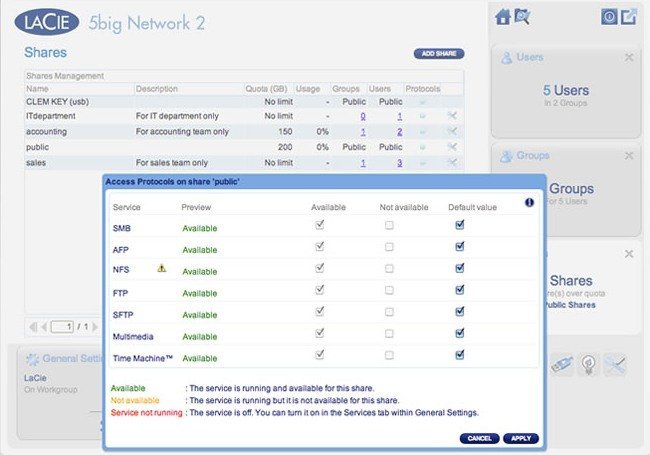Uncheck Default value for FTP
Screen dimensions: 650x455
coord(459,290)
